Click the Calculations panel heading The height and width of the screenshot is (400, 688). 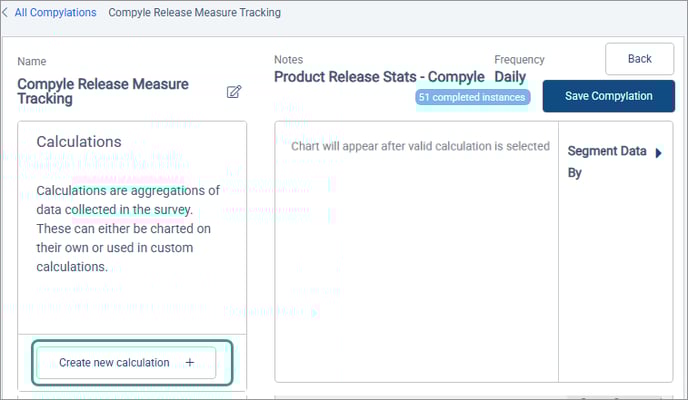click(x=79, y=142)
